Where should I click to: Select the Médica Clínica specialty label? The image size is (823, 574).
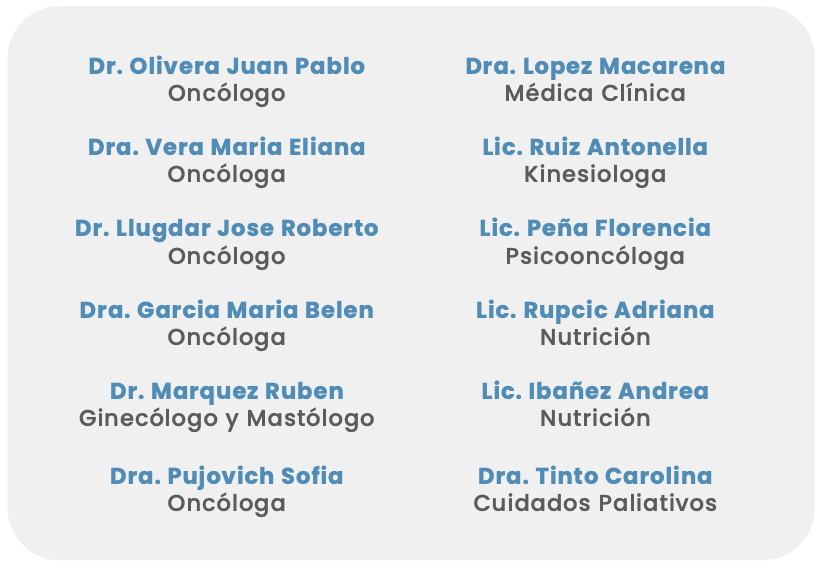pos(595,93)
